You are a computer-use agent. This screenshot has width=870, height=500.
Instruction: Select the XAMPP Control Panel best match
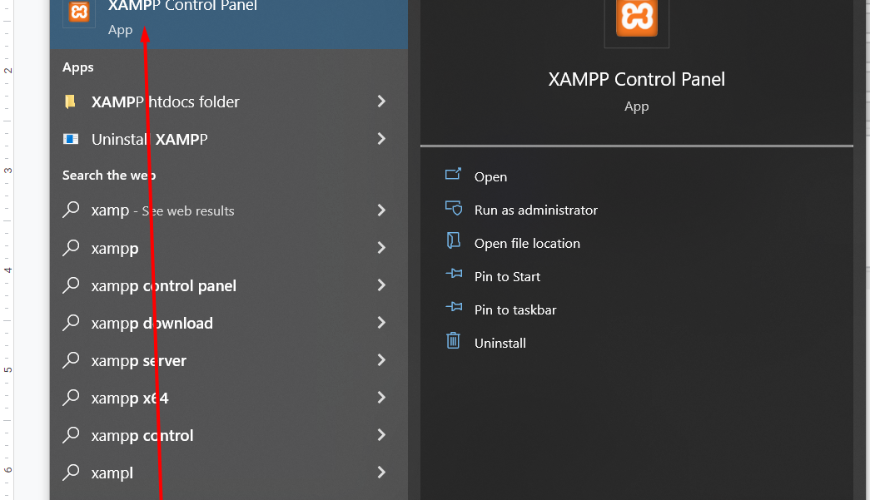point(229,19)
